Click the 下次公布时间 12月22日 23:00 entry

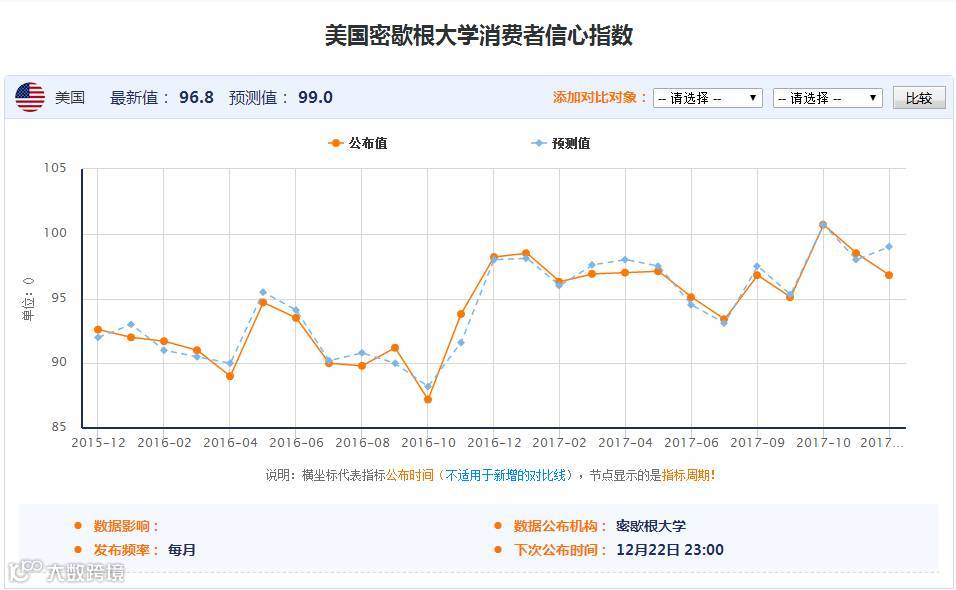(x=618, y=550)
